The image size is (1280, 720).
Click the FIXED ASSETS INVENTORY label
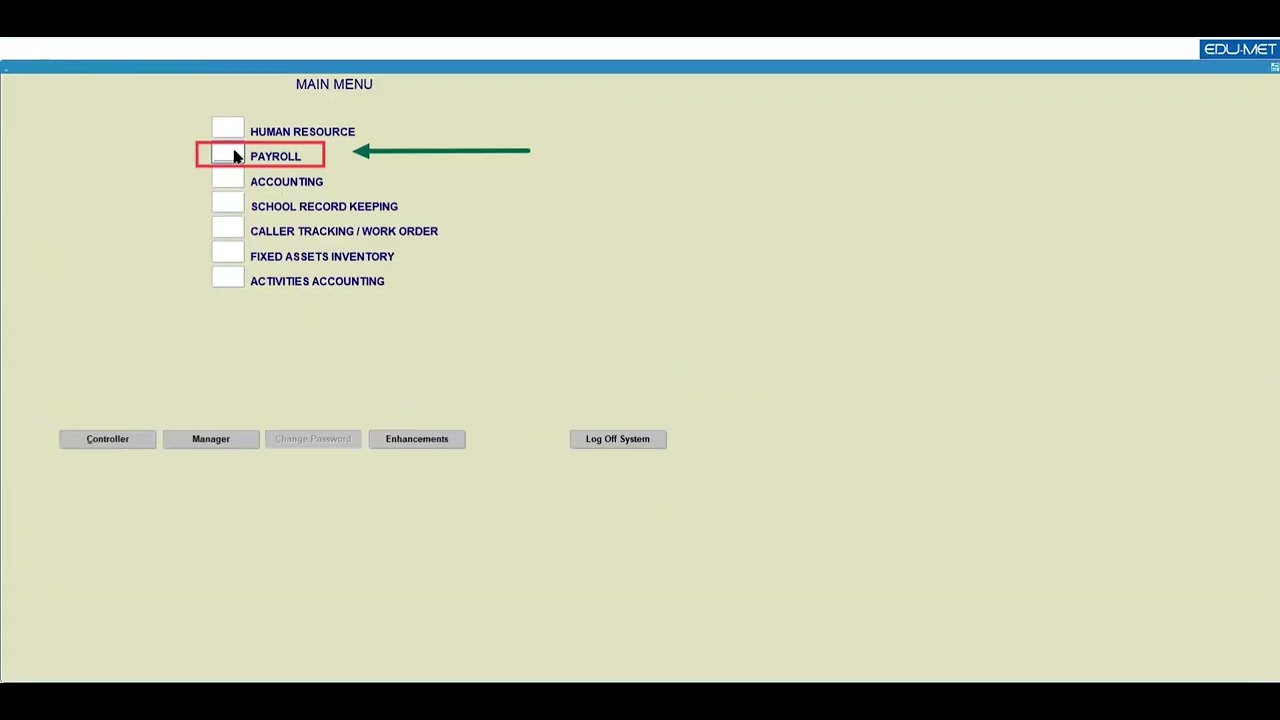click(322, 257)
